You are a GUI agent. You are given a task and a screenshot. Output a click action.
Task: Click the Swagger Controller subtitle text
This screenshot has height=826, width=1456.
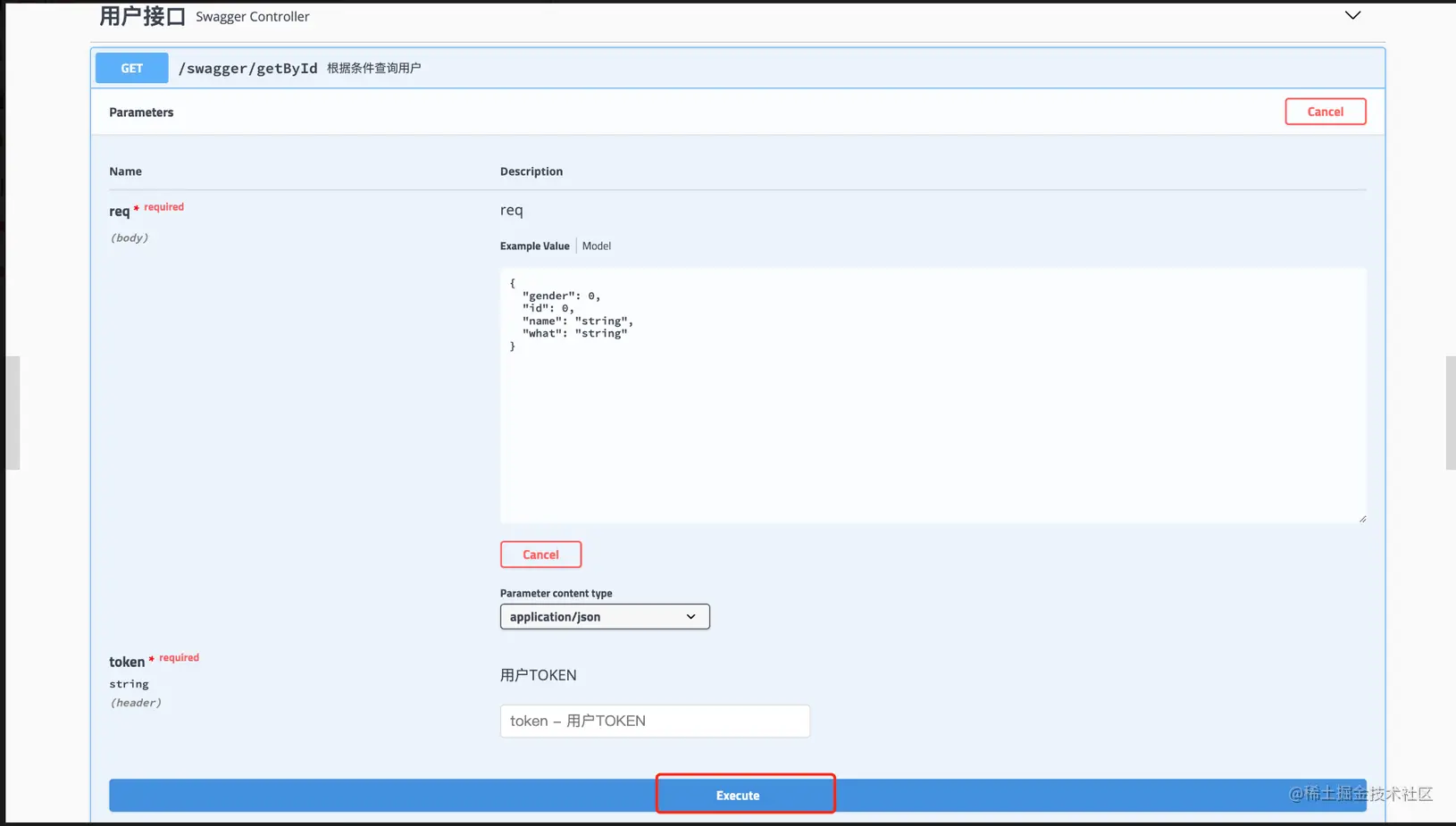pyautogui.click(x=253, y=17)
